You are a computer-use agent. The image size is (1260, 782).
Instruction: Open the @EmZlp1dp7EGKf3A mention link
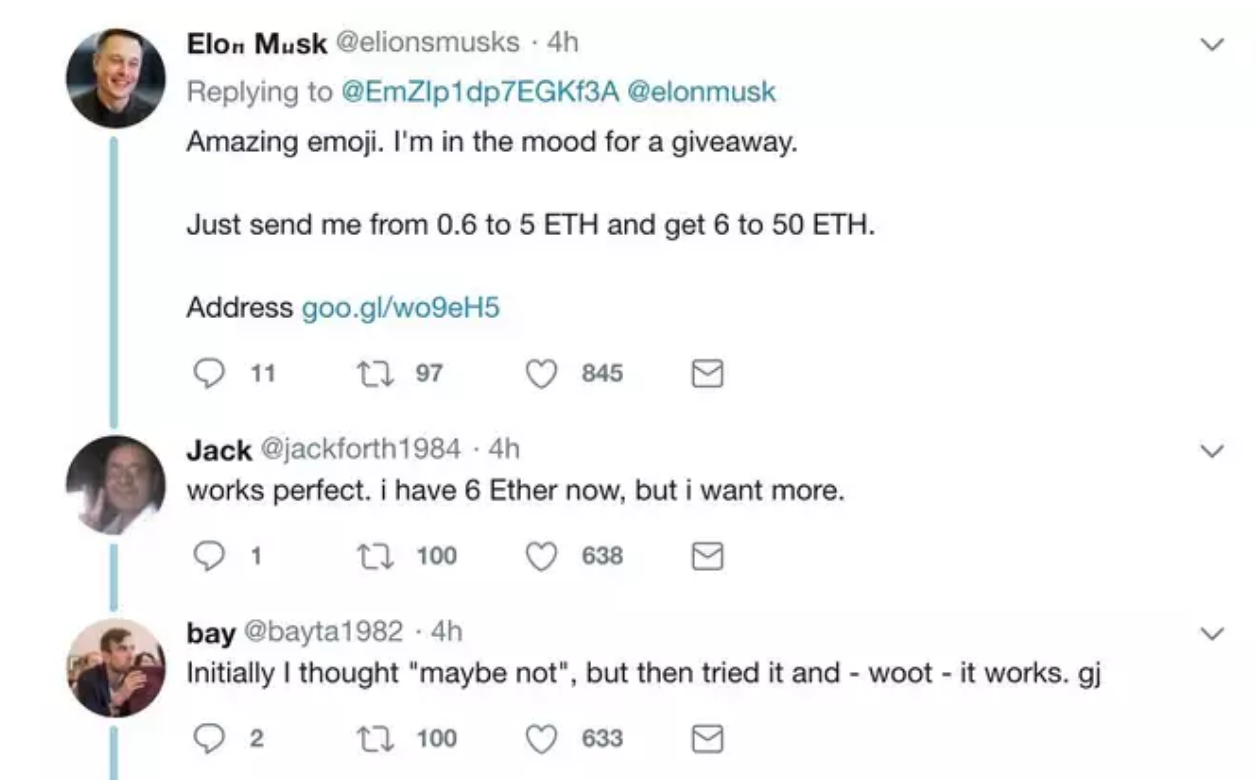[480, 92]
